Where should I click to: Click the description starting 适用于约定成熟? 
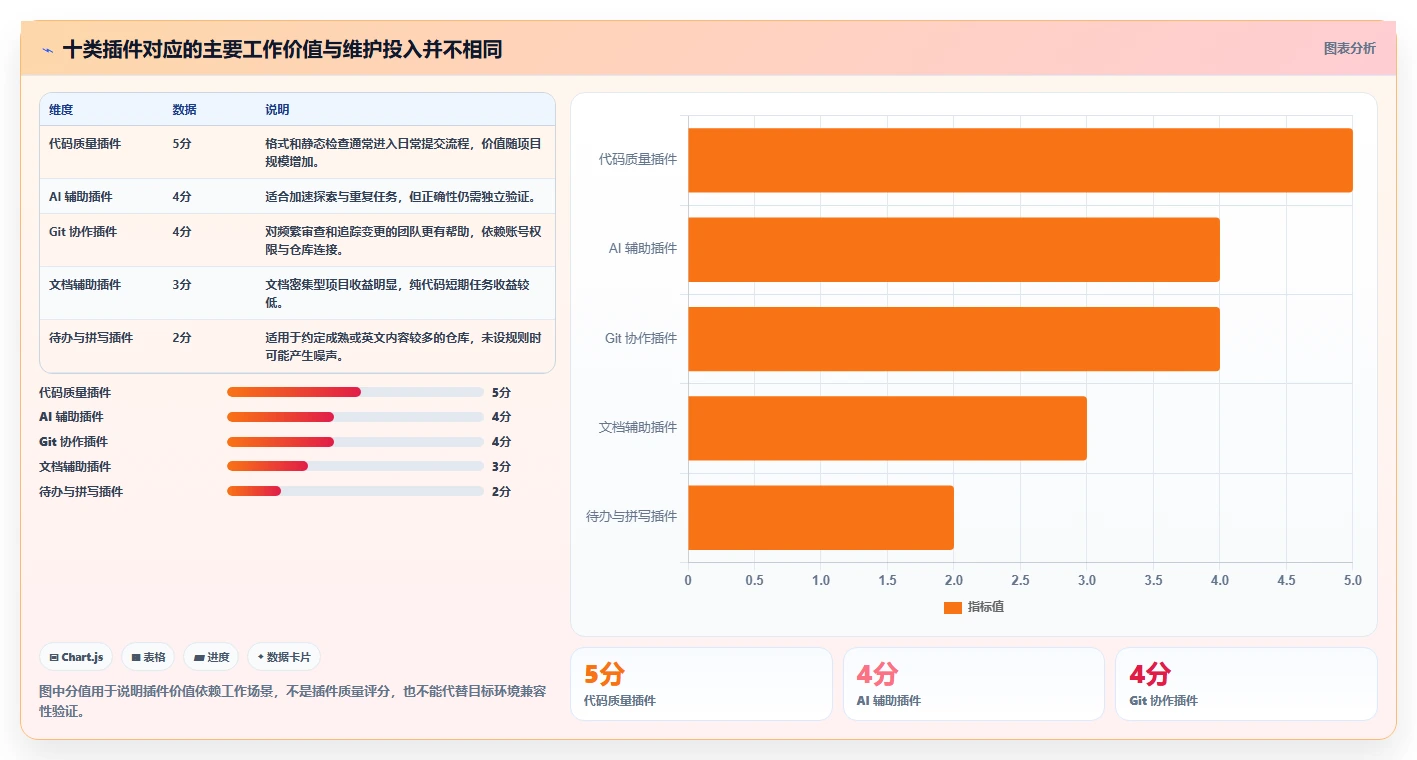[404, 347]
